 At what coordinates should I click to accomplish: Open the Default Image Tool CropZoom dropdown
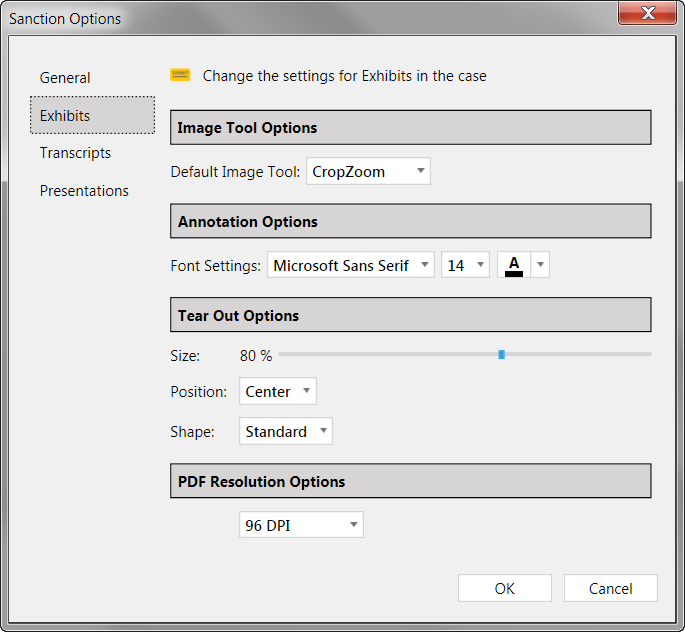click(x=368, y=171)
